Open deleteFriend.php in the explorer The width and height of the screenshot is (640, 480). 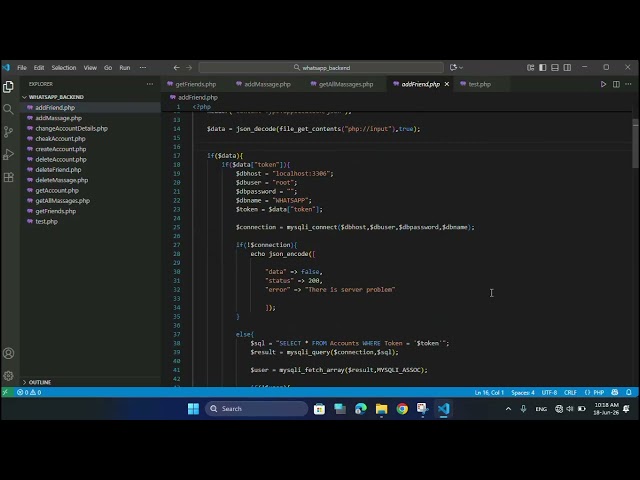pyautogui.click(x=58, y=170)
